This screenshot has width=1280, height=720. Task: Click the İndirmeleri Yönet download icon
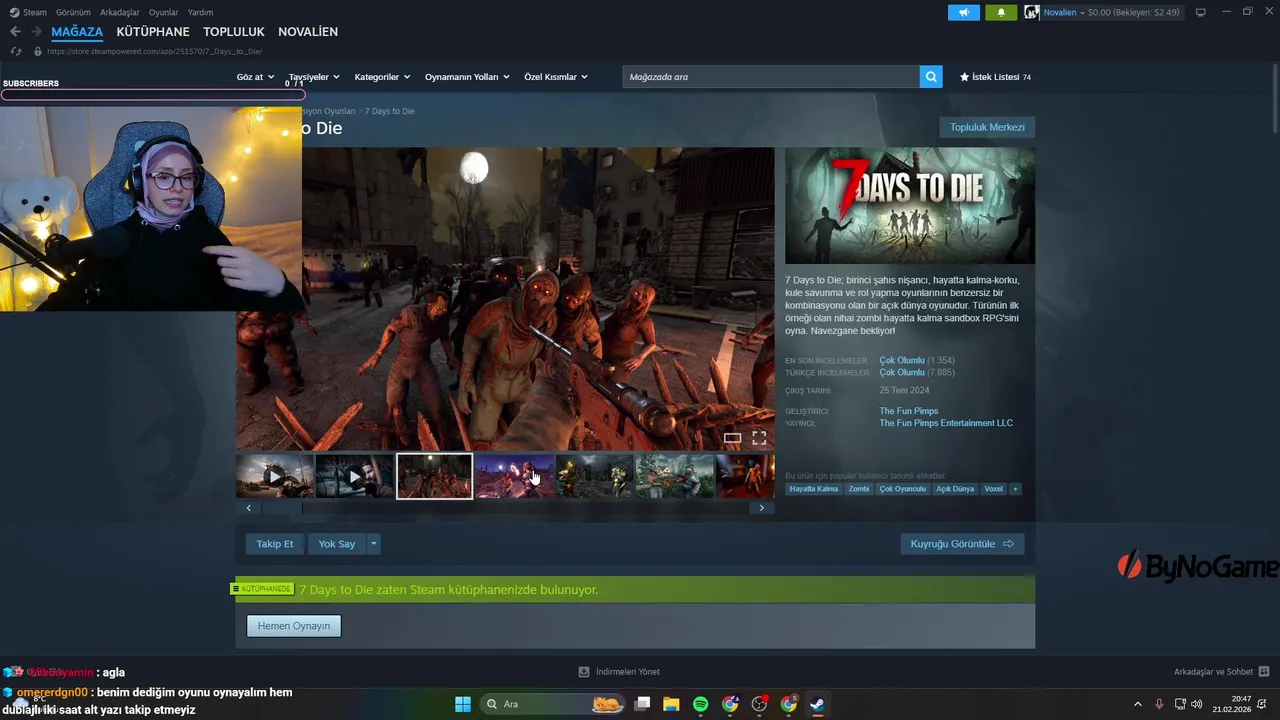pos(584,671)
